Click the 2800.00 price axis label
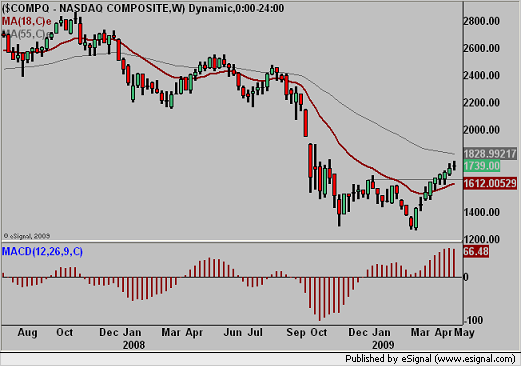The width and height of the screenshot is (521, 366). tap(481, 21)
